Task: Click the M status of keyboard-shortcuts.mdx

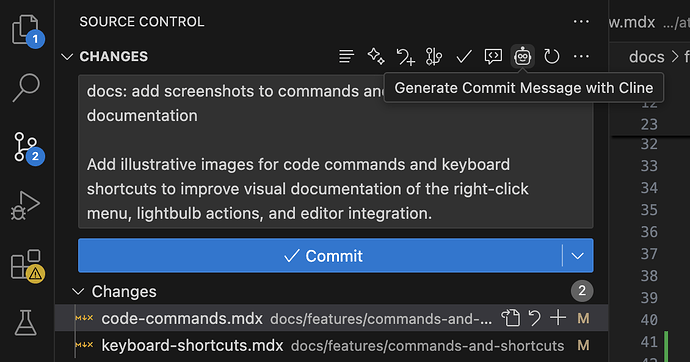Action: tap(583, 345)
